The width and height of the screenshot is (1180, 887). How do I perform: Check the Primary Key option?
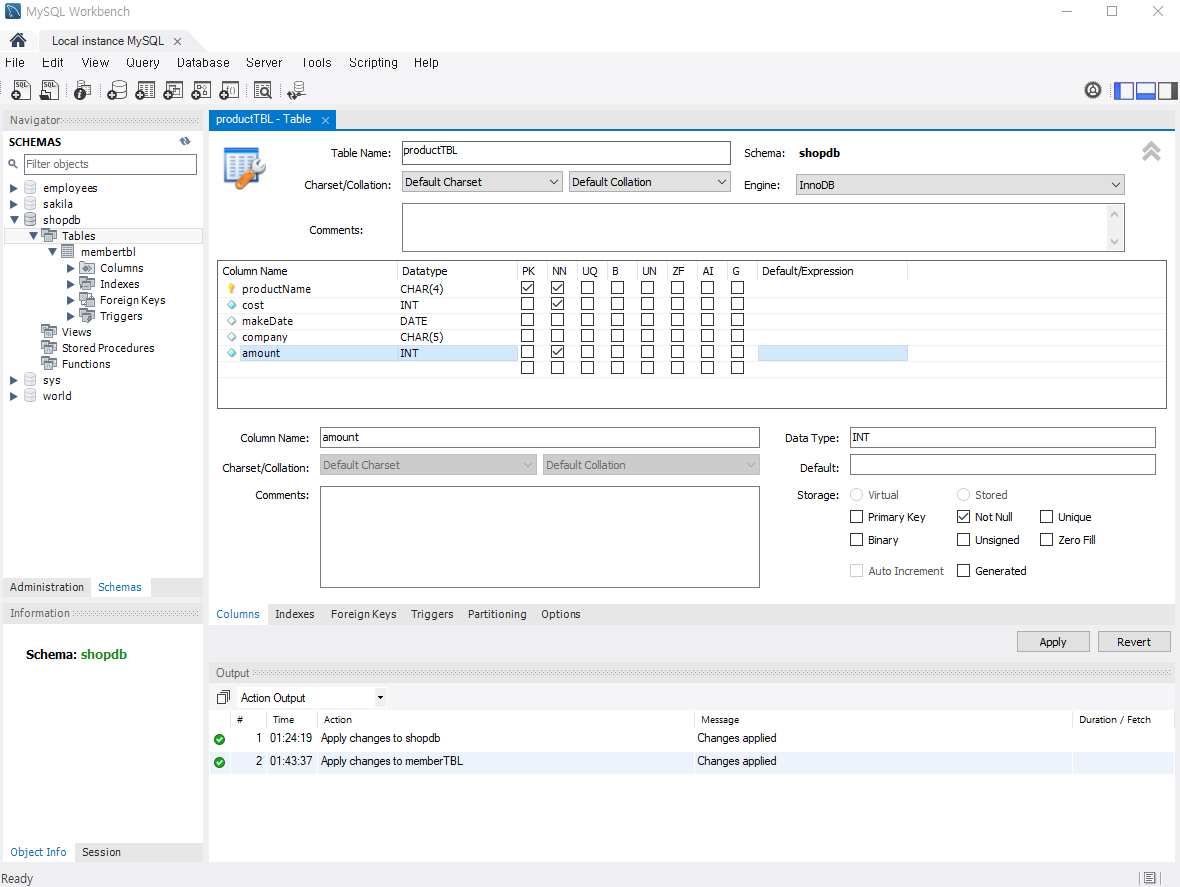(856, 517)
